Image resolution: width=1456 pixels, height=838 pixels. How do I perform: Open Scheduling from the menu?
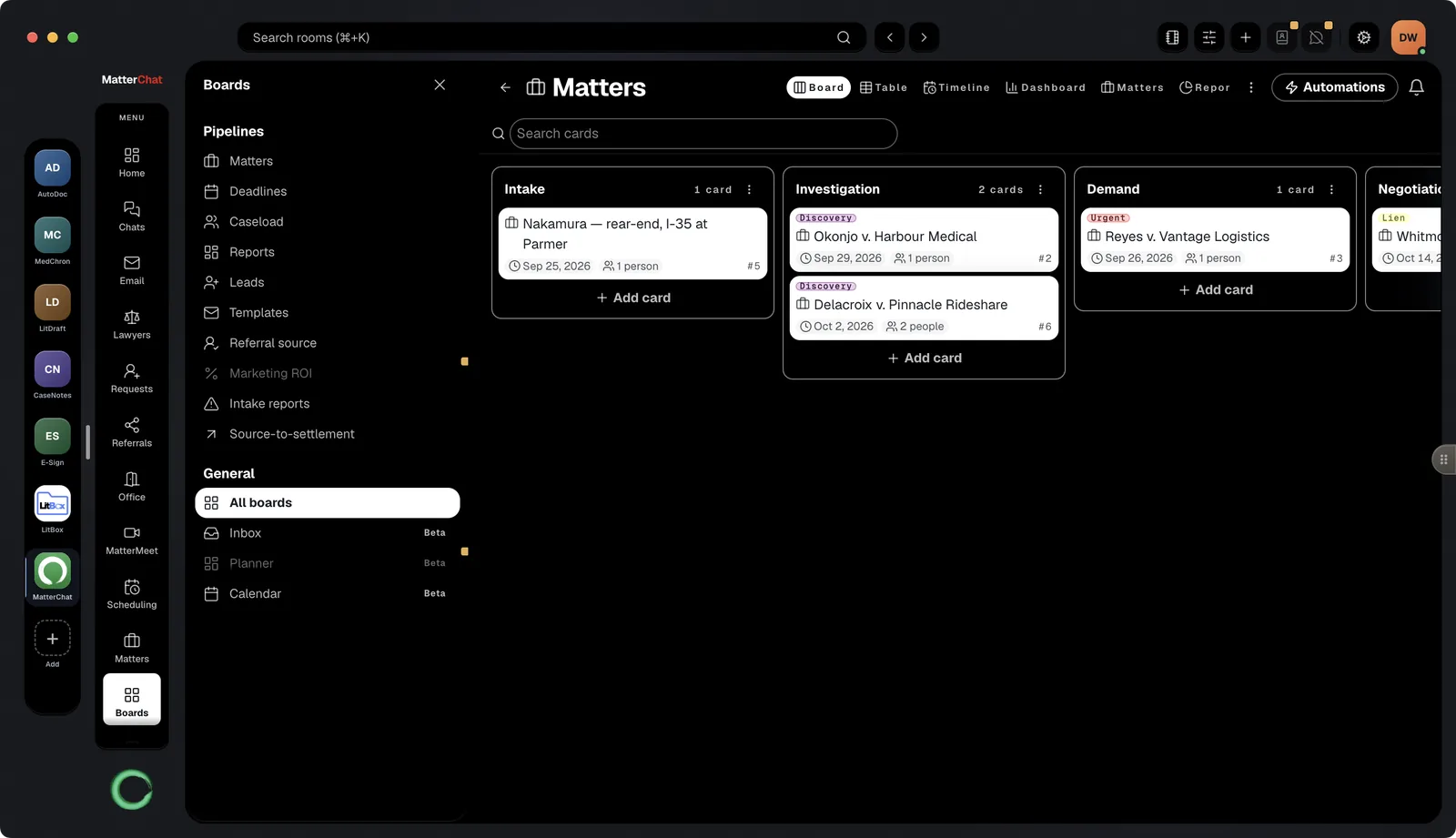132,594
